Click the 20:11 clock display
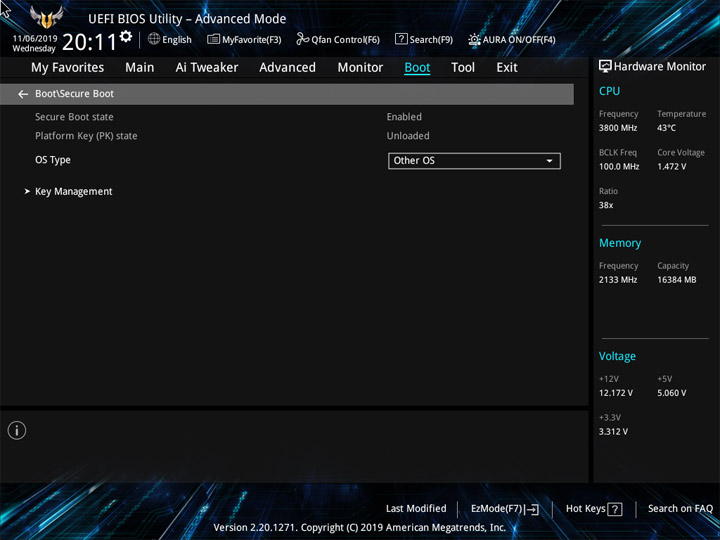720x540 pixels. [x=90, y=42]
